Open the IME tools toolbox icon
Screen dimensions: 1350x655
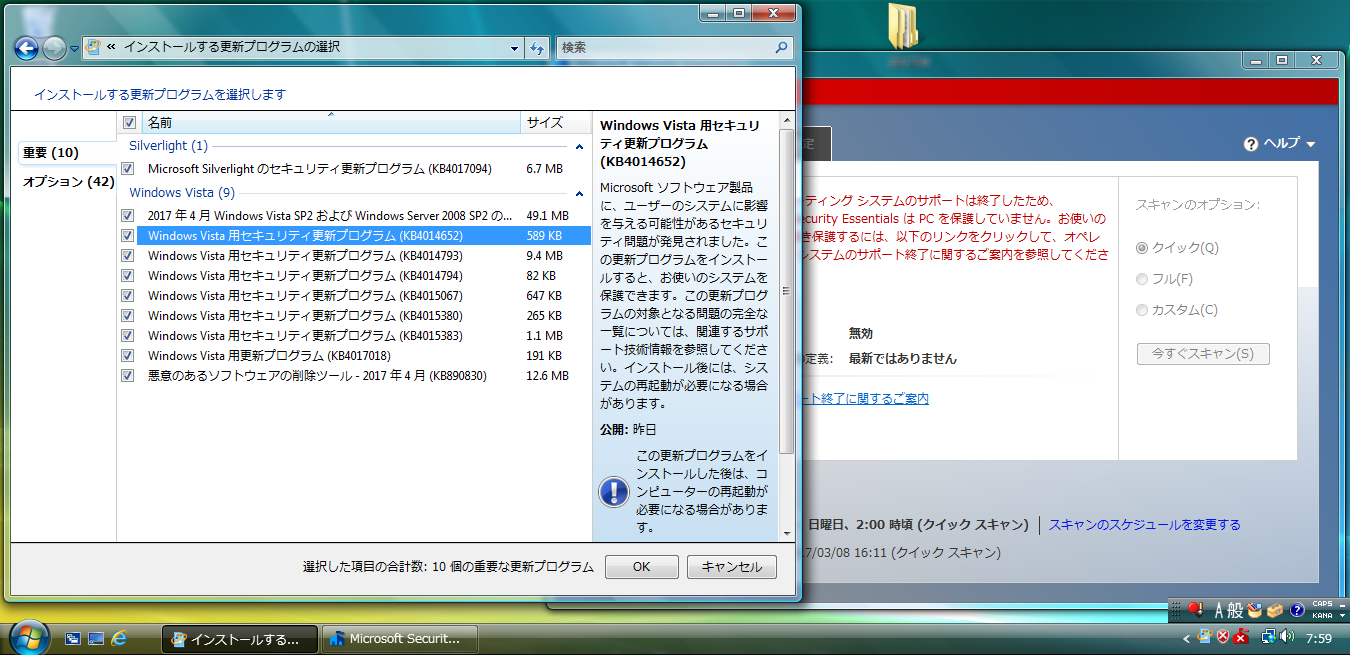(1274, 610)
